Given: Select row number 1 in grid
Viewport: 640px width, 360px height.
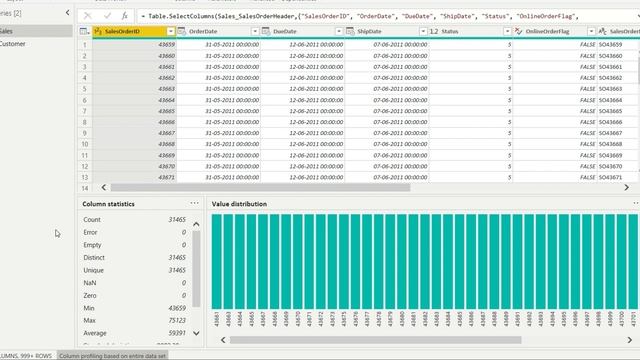Looking at the screenshot, I should 84,44.
